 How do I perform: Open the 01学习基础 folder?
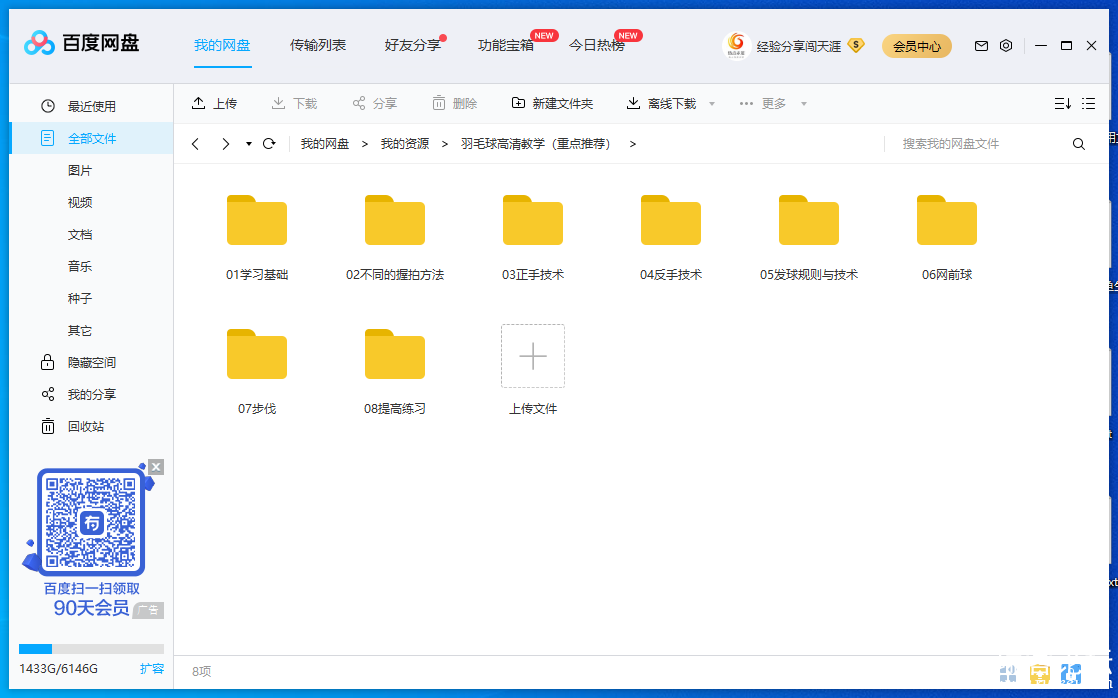[x=257, y=220]
